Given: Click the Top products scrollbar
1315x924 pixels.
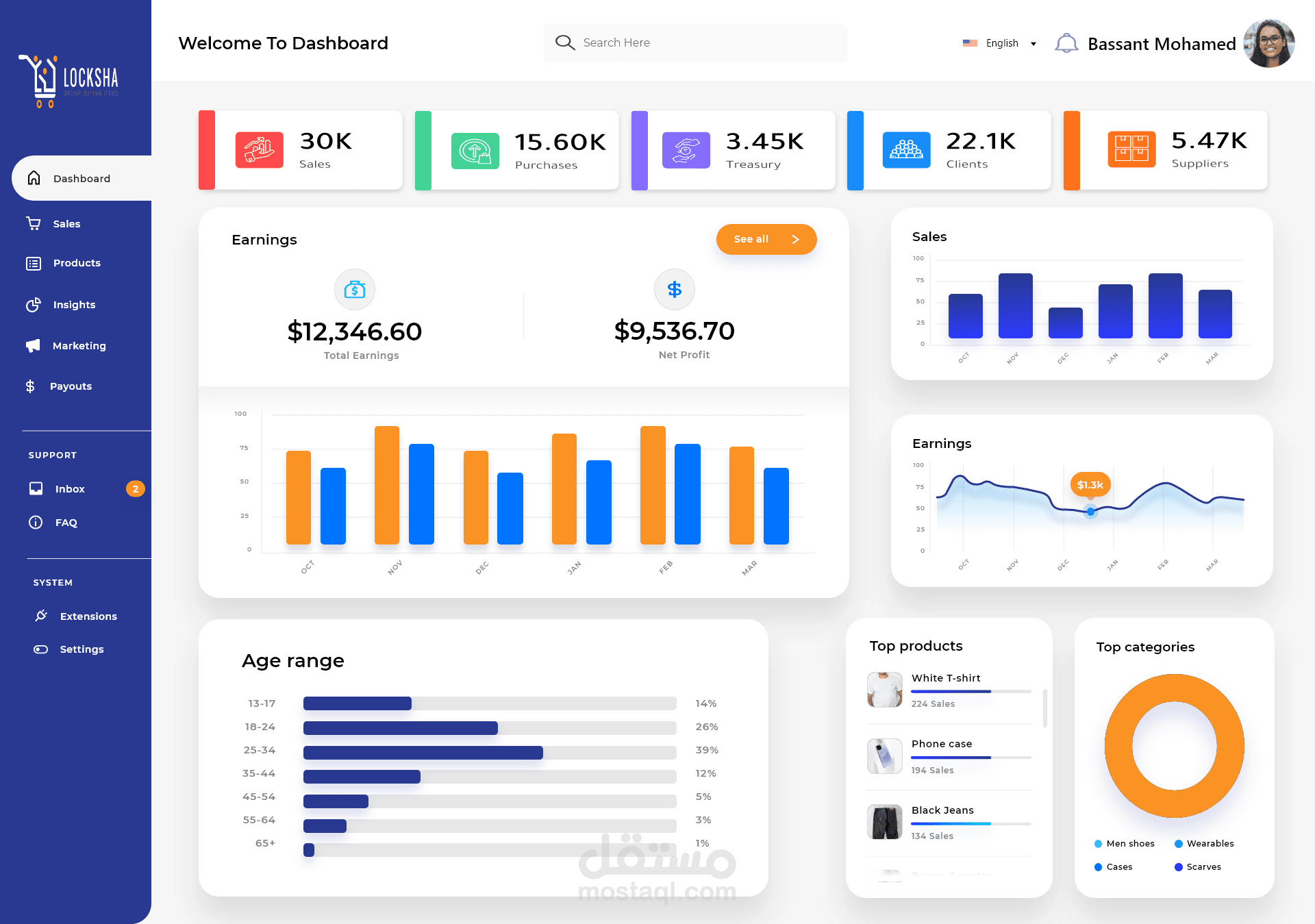Looking at the screenshot, I should point(1044,708).
